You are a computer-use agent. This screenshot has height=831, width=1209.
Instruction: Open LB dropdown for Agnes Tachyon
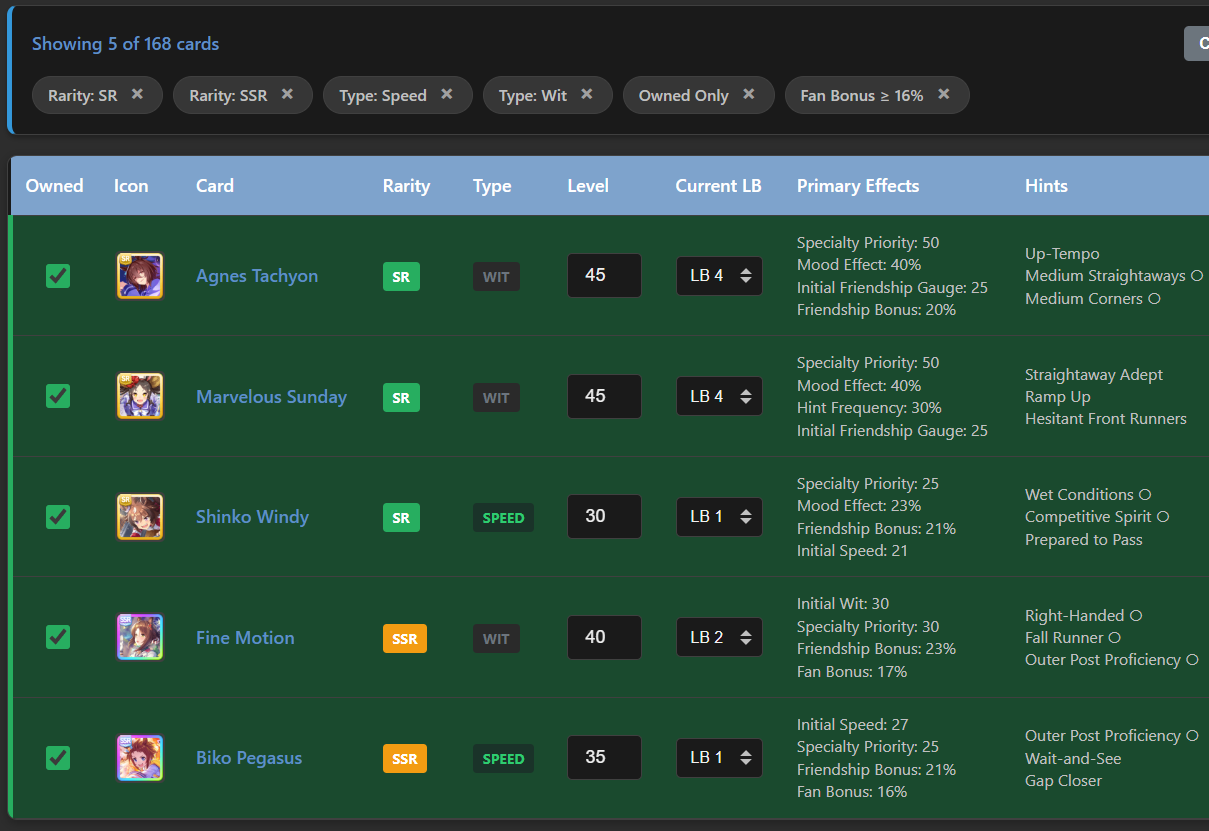click(719, 276)
